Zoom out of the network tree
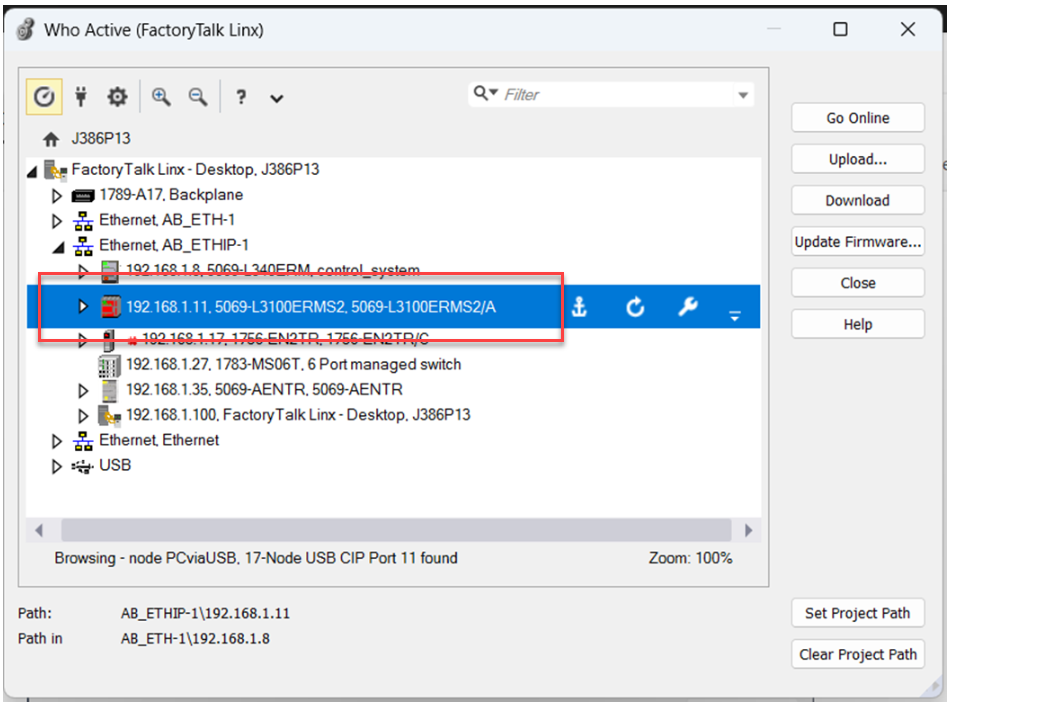 pos(197,96)
